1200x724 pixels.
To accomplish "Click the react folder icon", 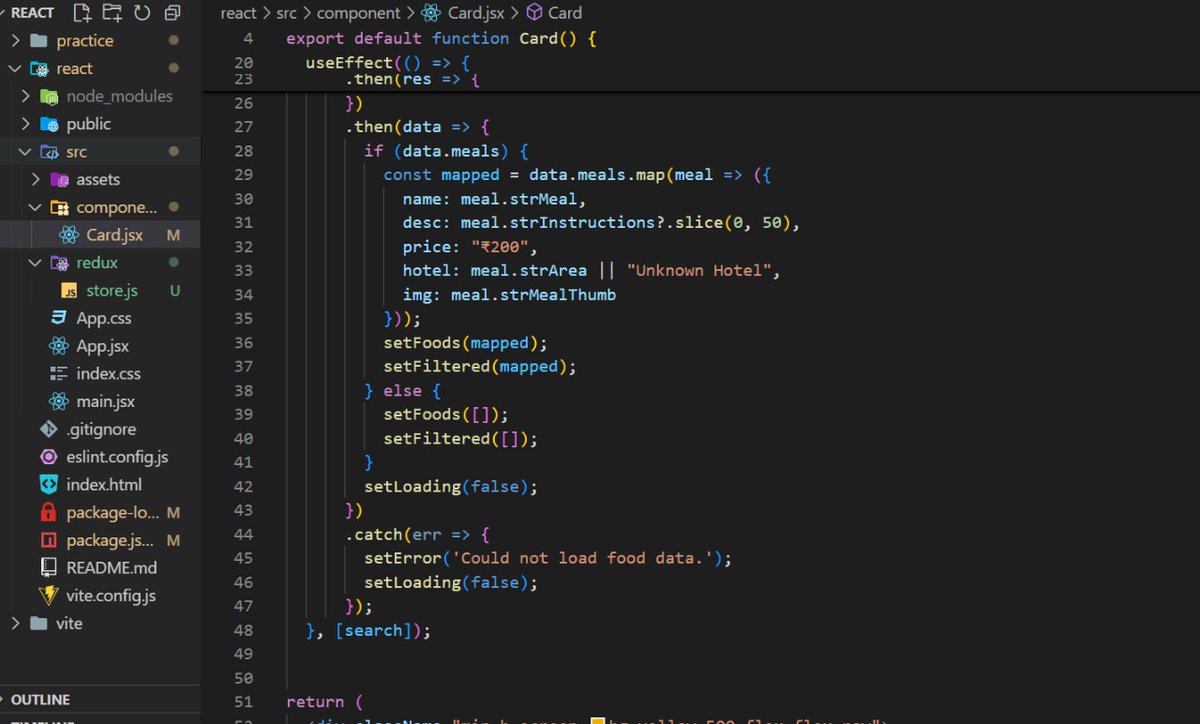I will 39,69.
